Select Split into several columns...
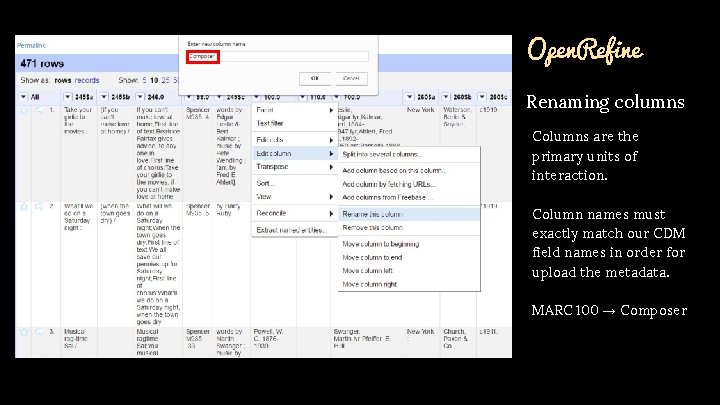The width and height of the screenshot is (720, 405). point(409,154)
